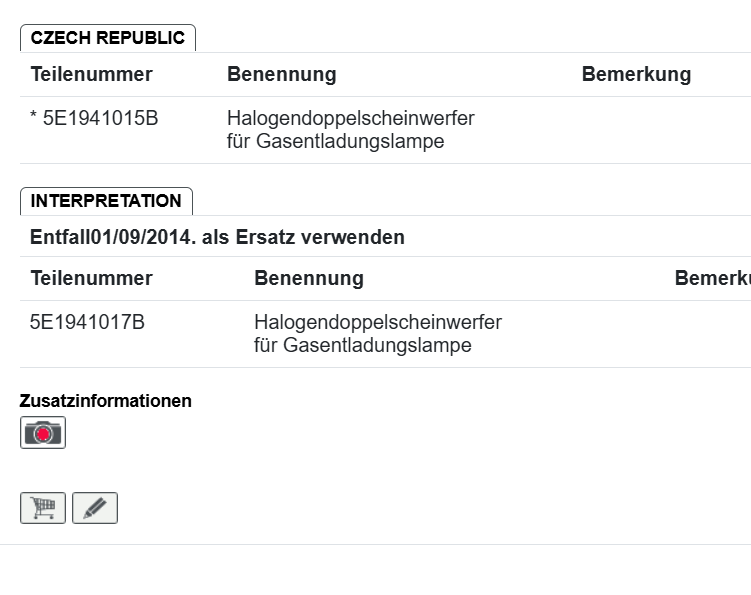Click 'für Gasentladungslampe' text in Interpretation row

363,345
